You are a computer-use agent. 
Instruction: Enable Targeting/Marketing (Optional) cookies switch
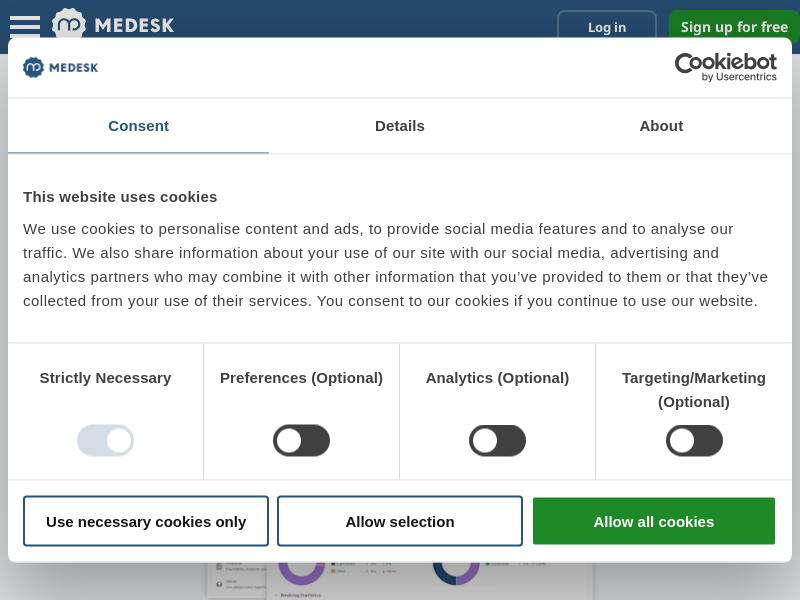[694, 440]
